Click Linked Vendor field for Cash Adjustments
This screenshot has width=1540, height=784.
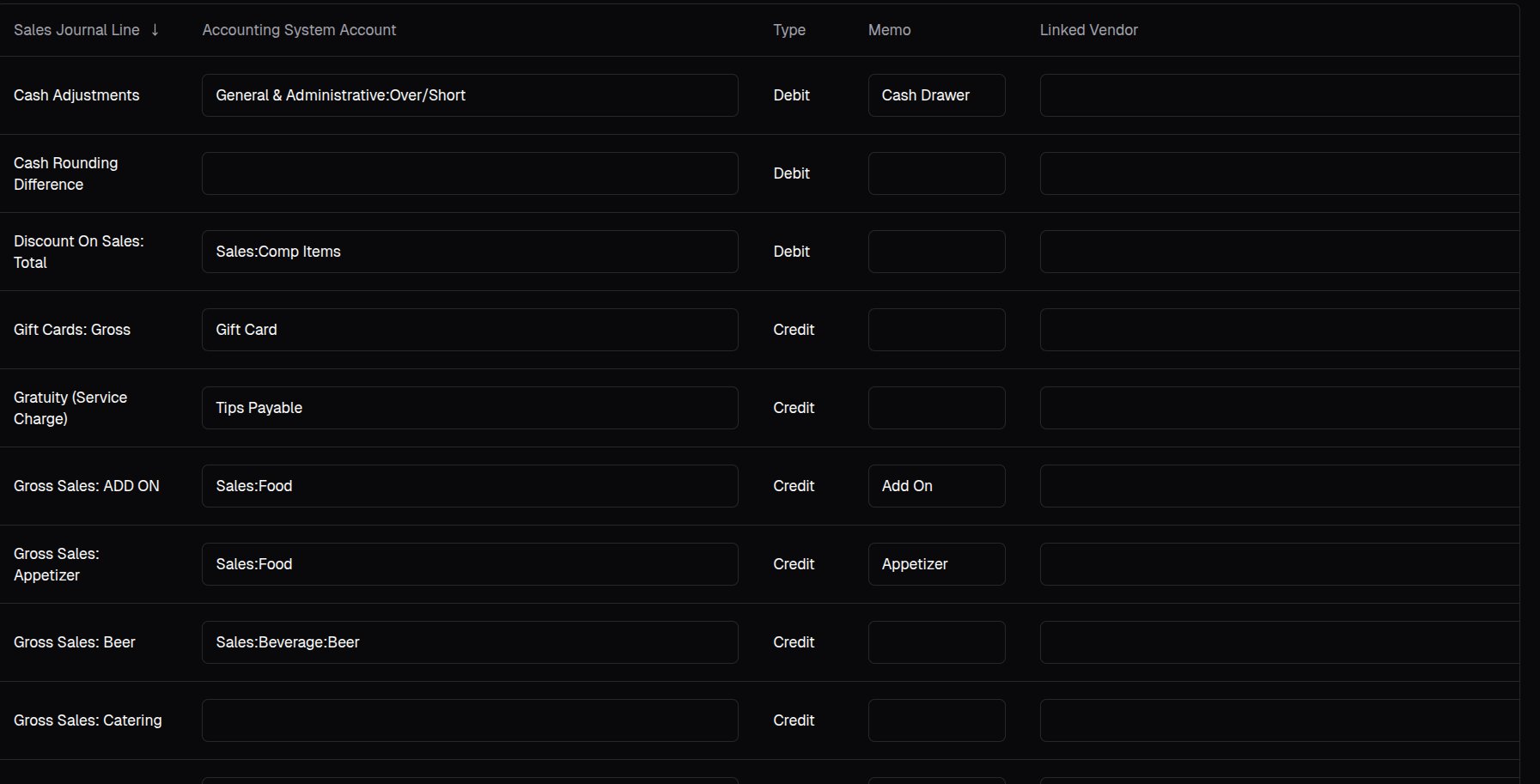coord(1280,95)
